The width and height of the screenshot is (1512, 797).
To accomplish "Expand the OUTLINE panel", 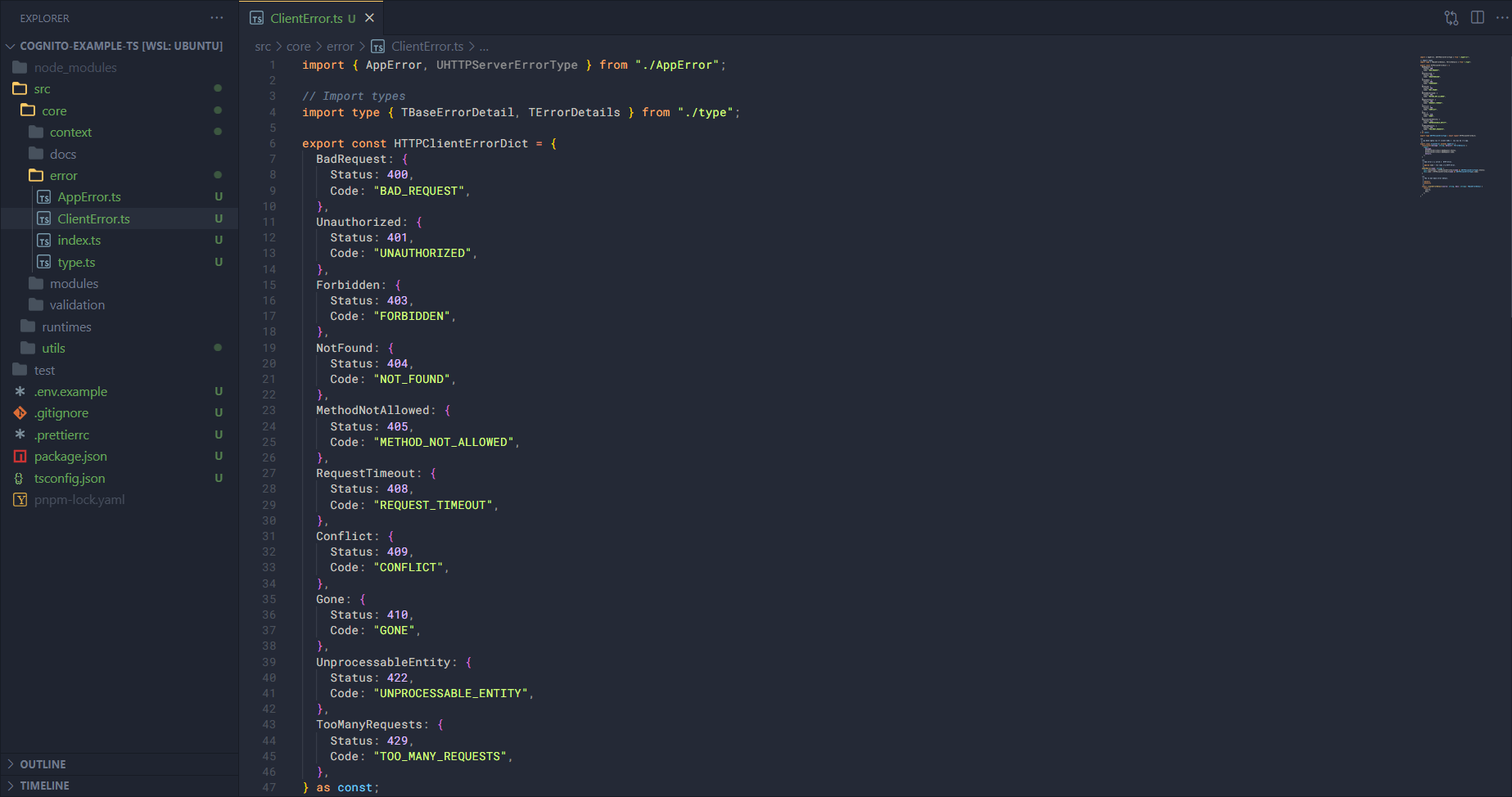I will click(43, 764).
